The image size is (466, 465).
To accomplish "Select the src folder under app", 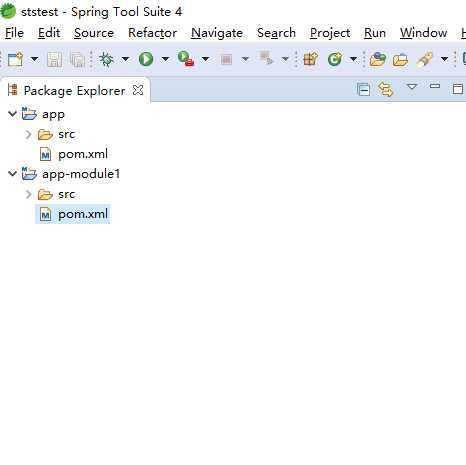I will point(66,134).
